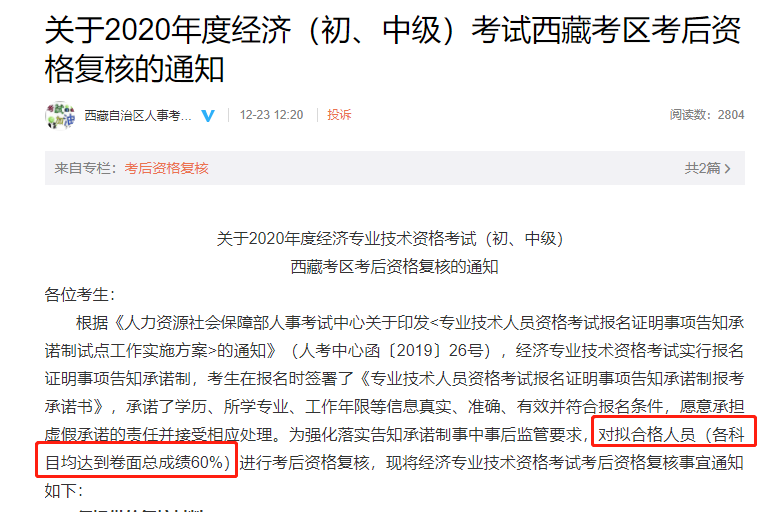Click the chevron arrow beside 共2篇
Viewport: 778px width, 512px height.
(x=727, y=169)
